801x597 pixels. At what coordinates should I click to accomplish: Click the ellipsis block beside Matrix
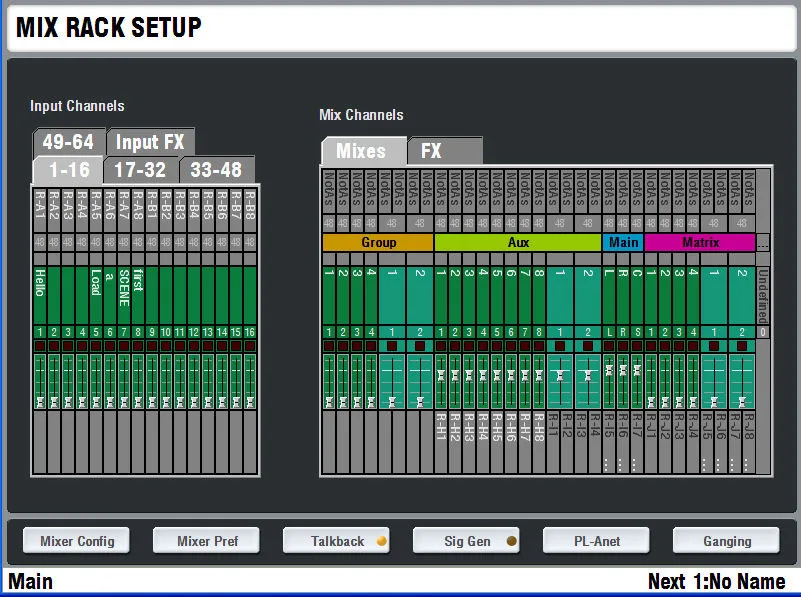click(763, 243)
